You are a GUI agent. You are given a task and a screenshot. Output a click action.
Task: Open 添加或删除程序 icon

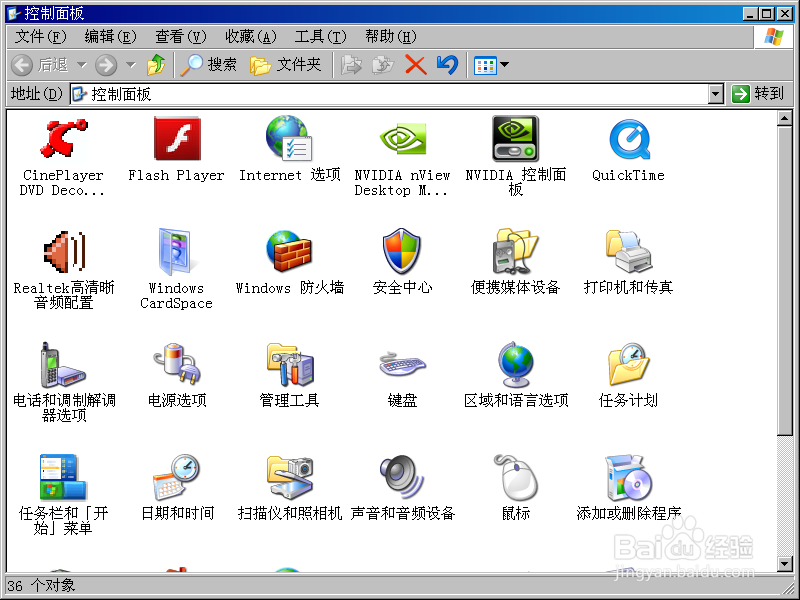point(629,478)
